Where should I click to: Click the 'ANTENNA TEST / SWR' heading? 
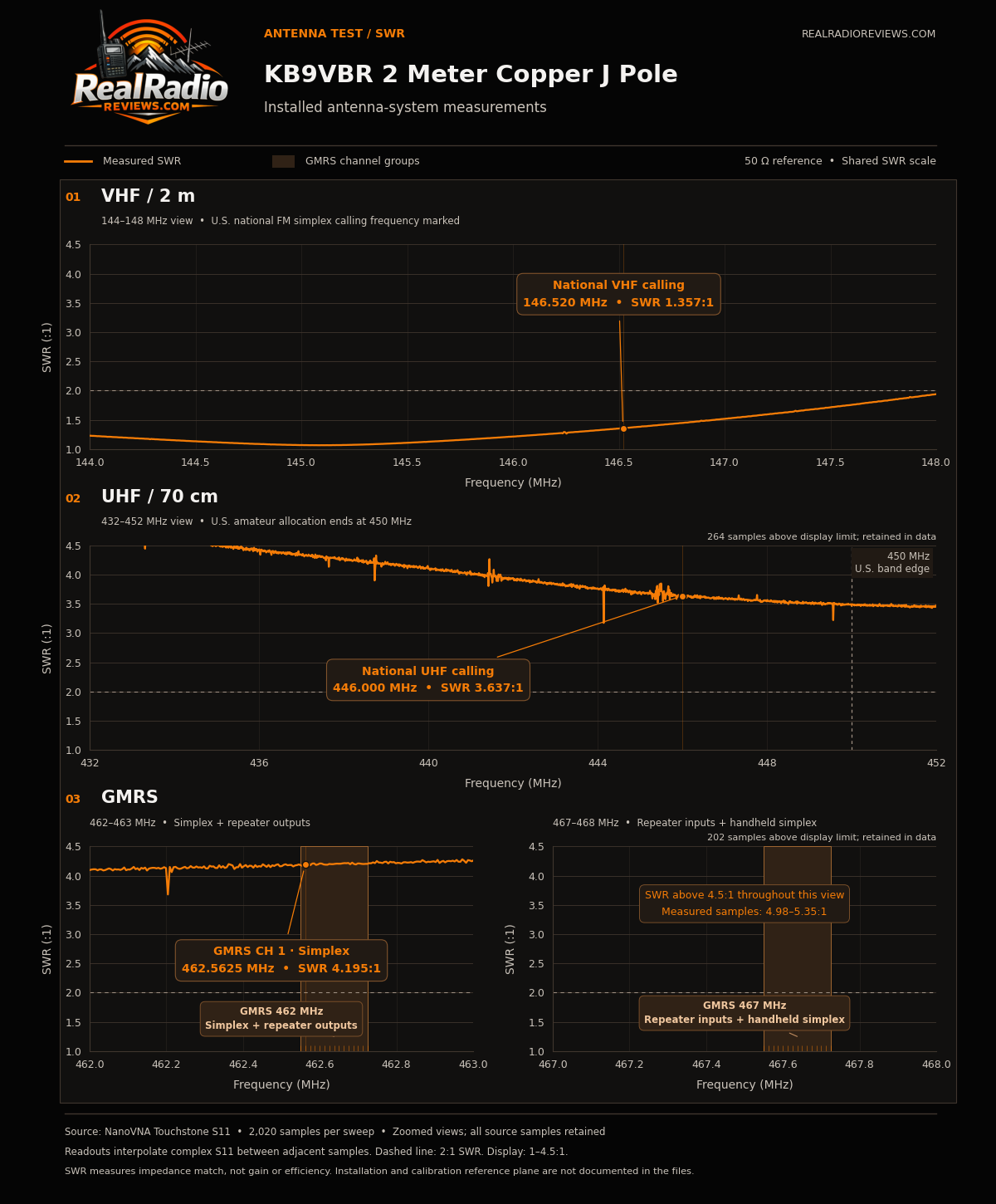click(x=334, y=34)
